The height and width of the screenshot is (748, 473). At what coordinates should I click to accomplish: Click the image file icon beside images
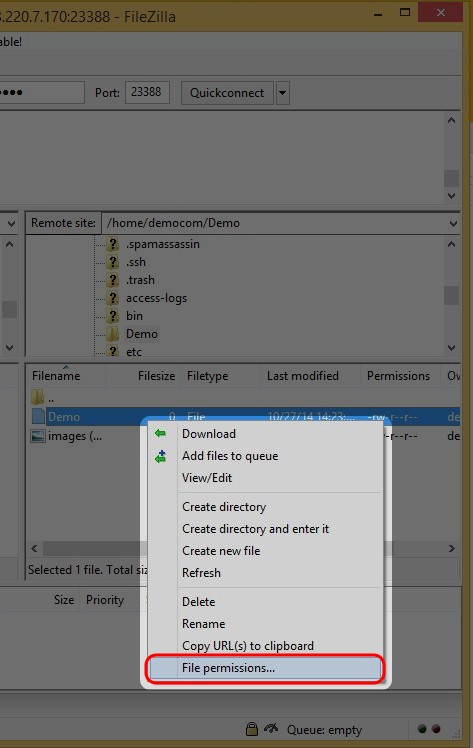38,436
